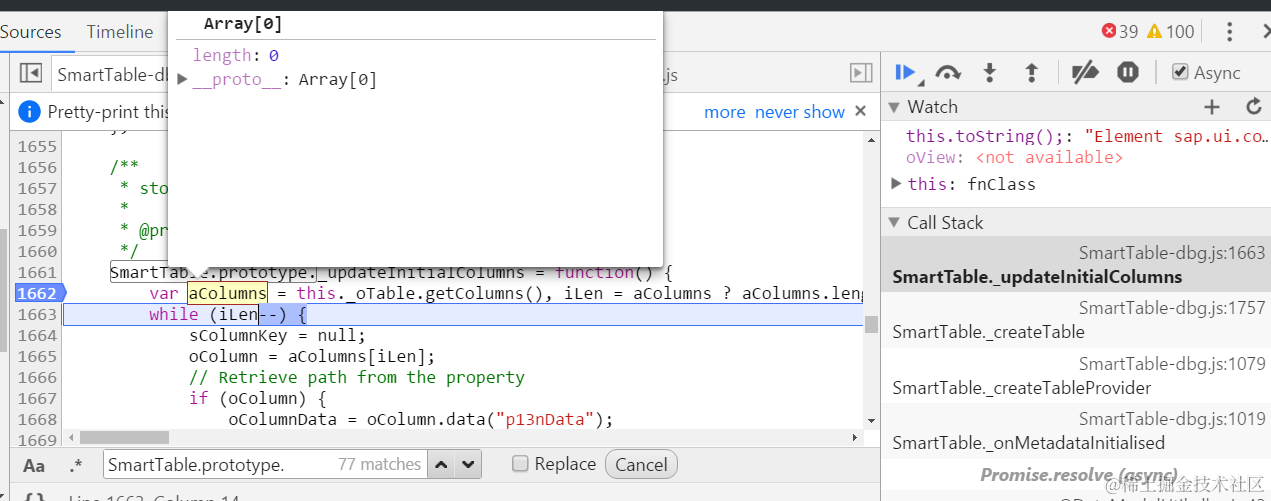Screen dimensions: 1271x501
Task: Jump to previous search match
Action: [x=442, y=464]
